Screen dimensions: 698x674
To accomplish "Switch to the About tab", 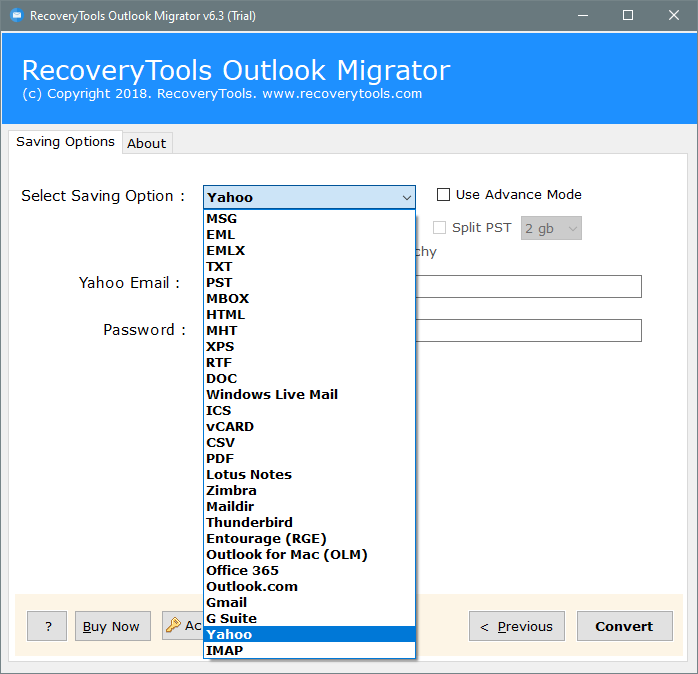I will [x=147, y=143].
